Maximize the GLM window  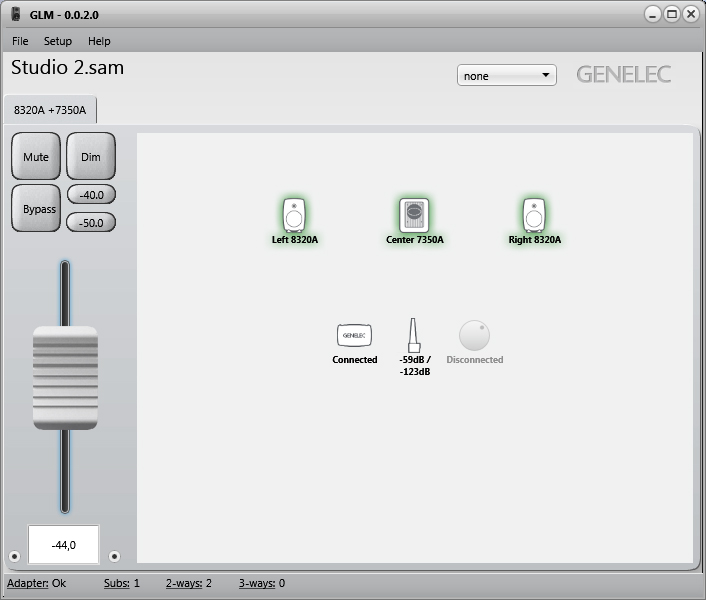[x=672, y=14]
